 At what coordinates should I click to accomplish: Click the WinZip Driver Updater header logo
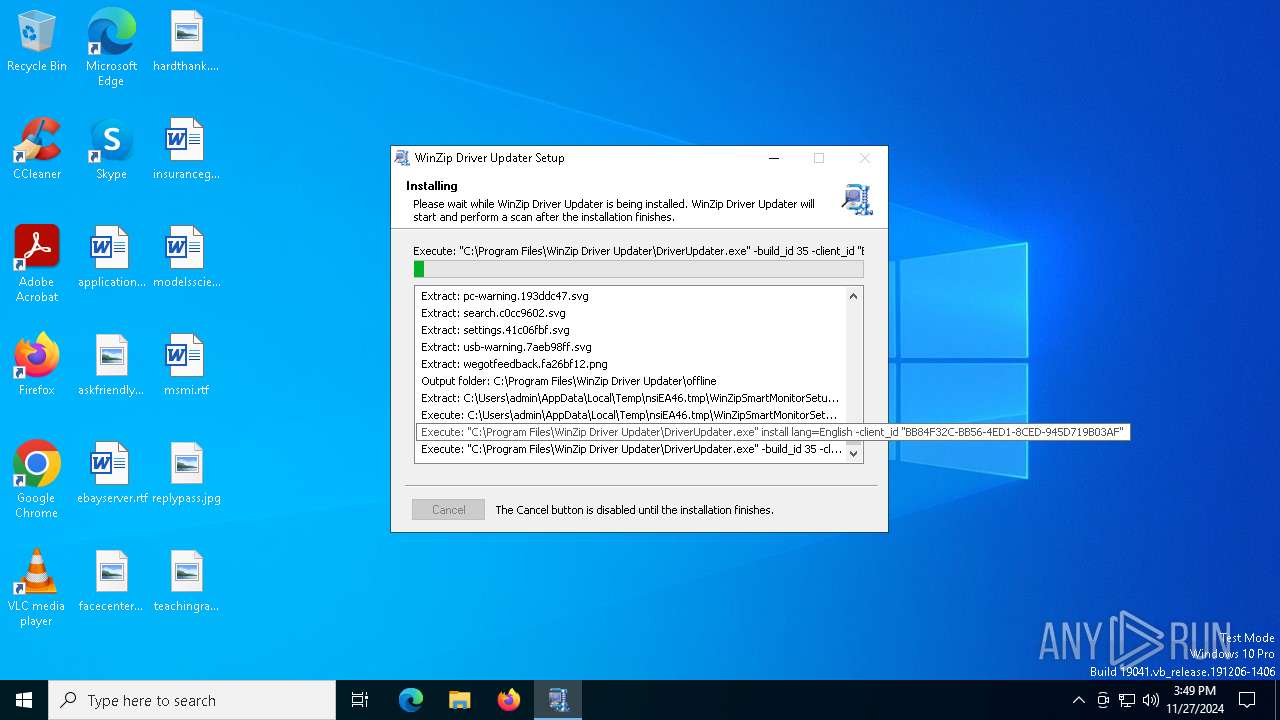pyautogui.click(x=857, y=199)
